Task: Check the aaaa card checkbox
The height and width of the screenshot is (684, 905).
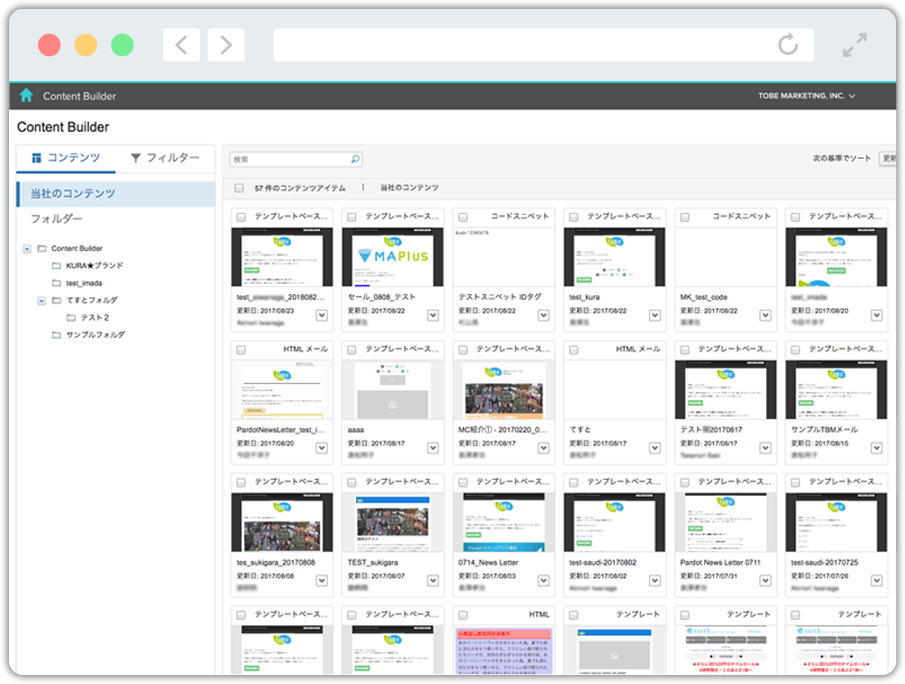Action: [x=351, y=350]
